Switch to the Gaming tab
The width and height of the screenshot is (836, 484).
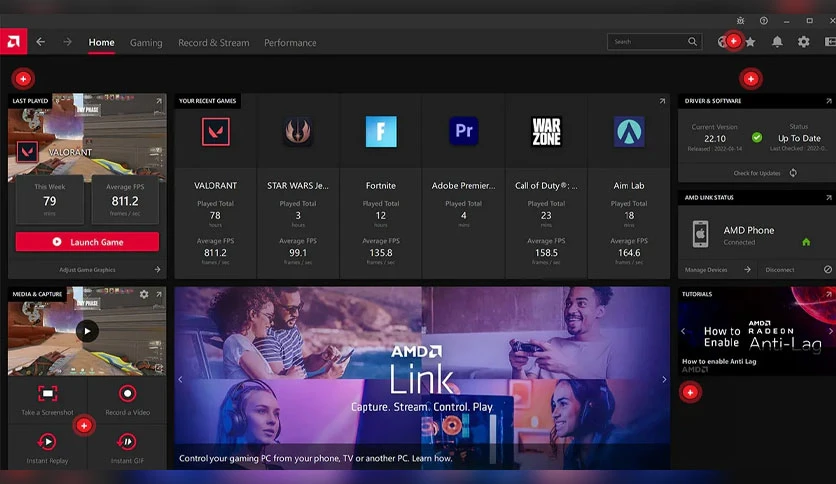tap(146, 43)
